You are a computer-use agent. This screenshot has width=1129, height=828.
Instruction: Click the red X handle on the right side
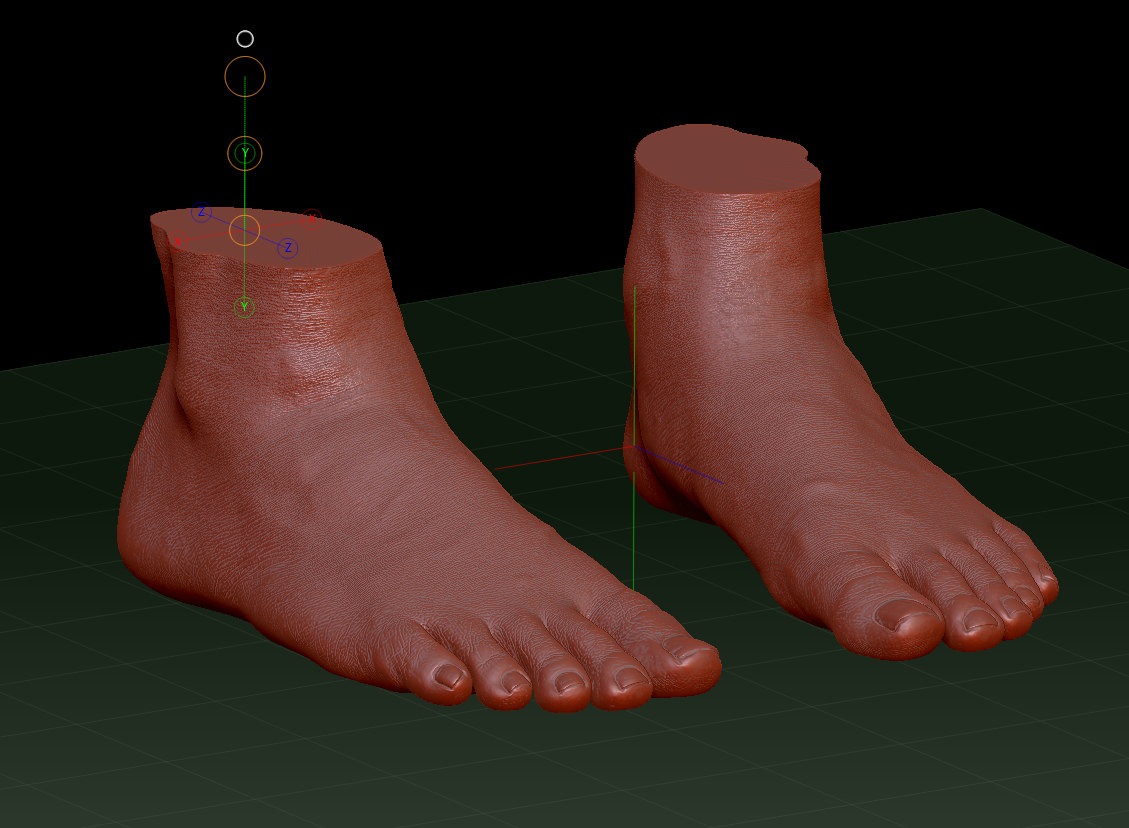[312, 218]
